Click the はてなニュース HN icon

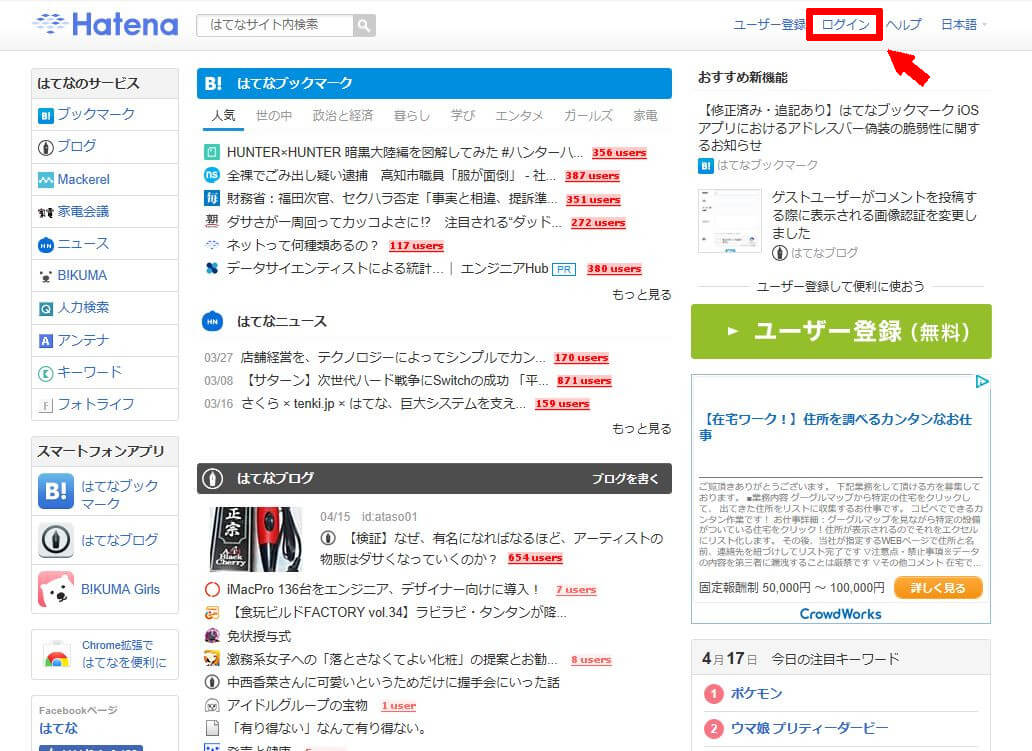pos(212,322)
